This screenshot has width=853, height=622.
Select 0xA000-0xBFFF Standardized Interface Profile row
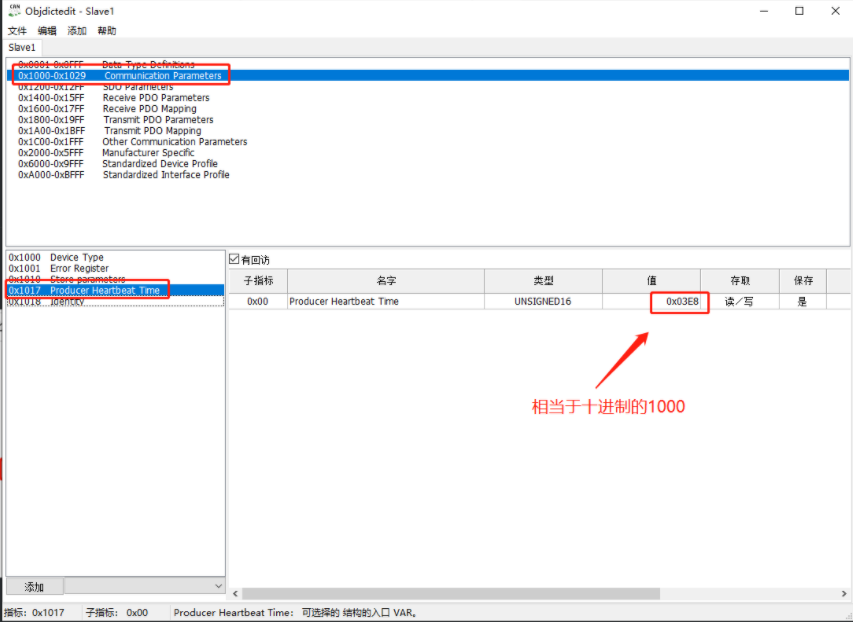point(427,175)
